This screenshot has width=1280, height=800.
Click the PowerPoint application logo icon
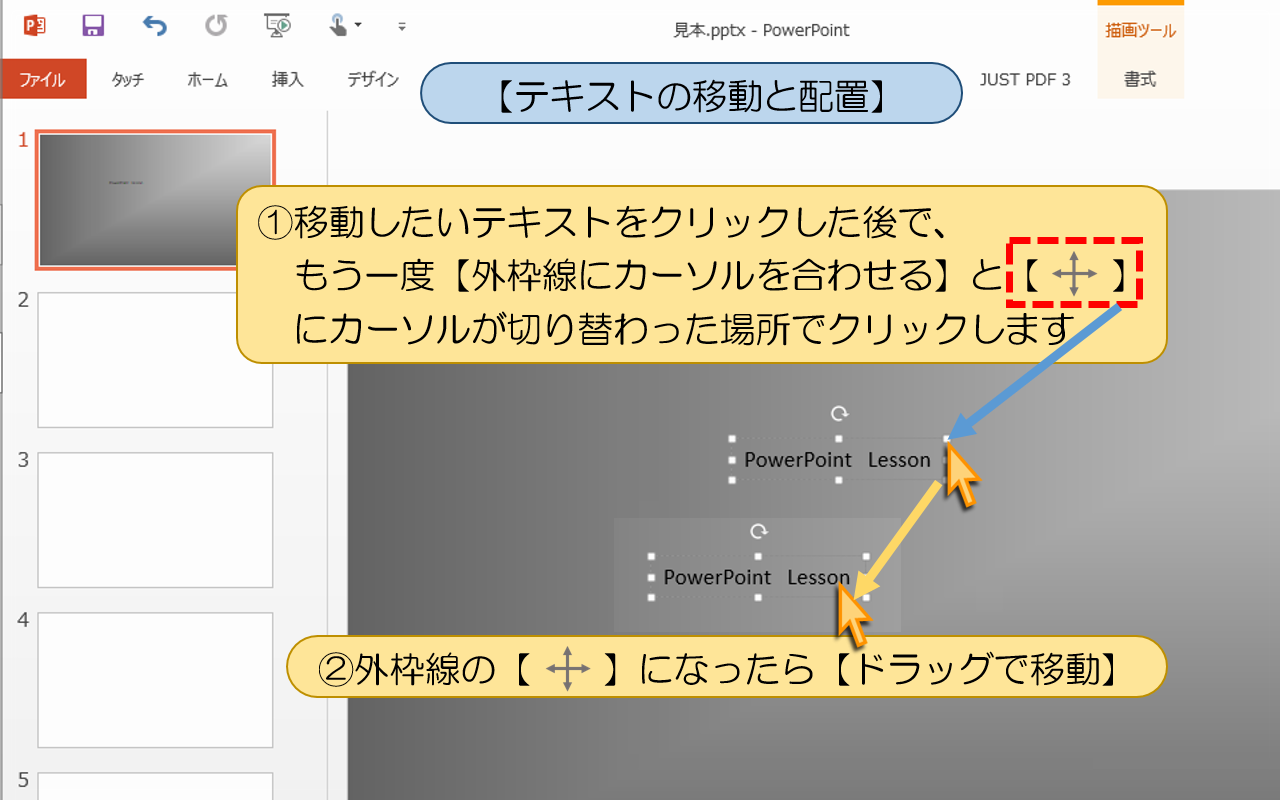pos(35,25)
